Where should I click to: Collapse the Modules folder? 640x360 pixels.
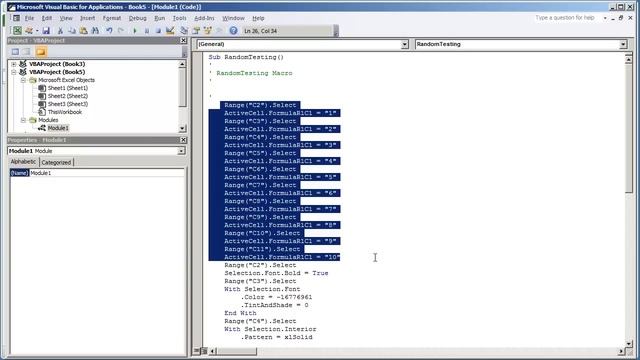coord(23,120)
